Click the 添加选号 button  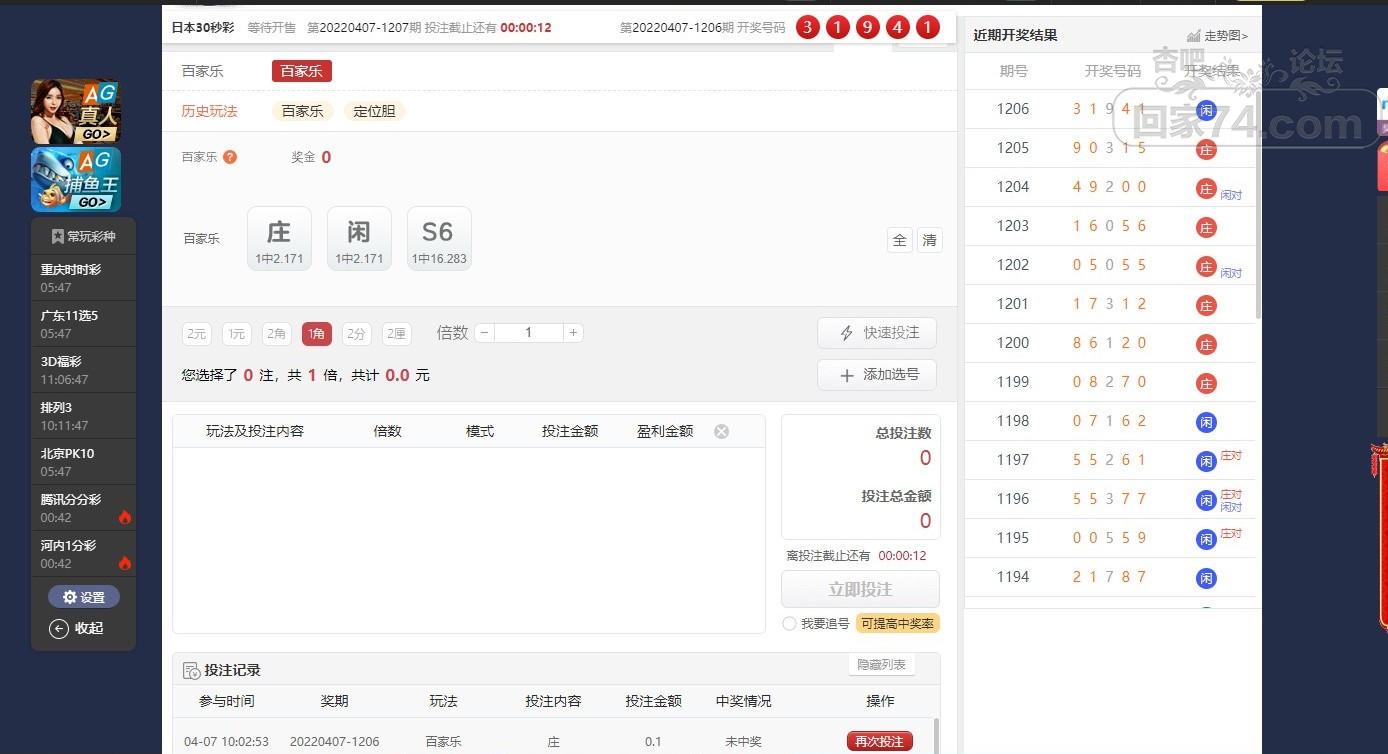(x=877, y=375)
